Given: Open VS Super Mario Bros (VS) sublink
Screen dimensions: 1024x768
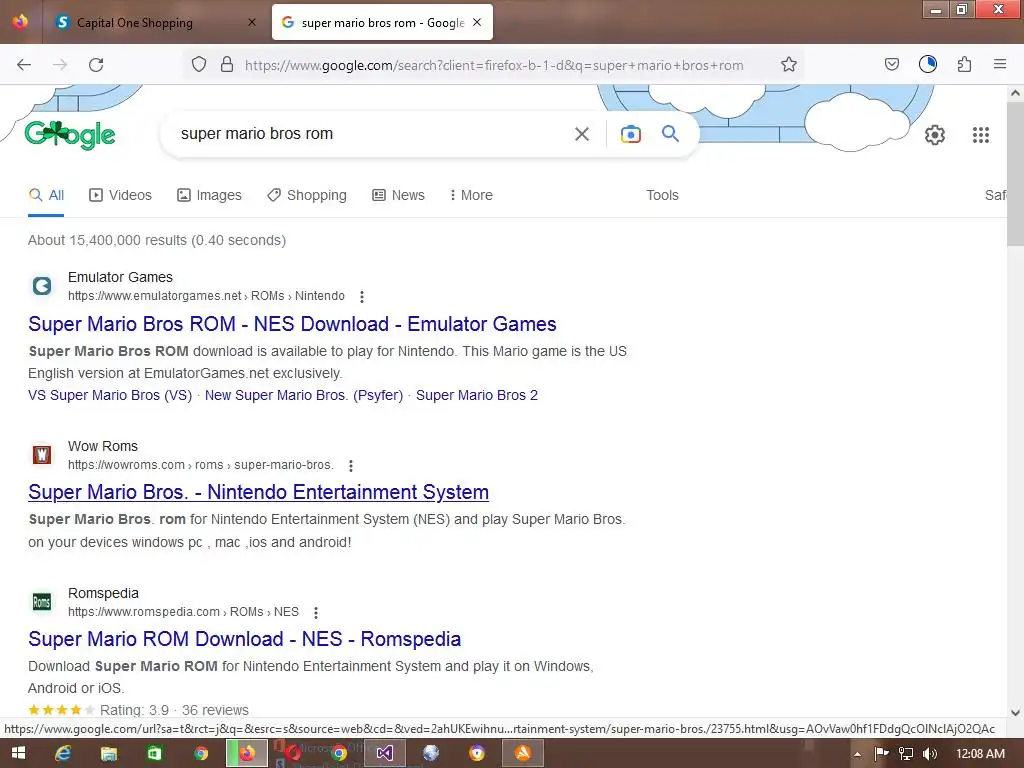Looking at the screenshot, I should coord(110,395).
